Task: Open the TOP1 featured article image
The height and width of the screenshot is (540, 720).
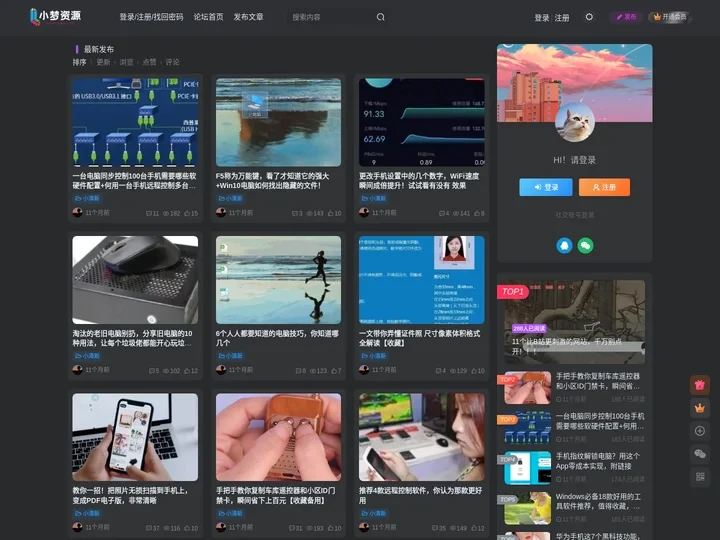Action: (x=574, y=322)
